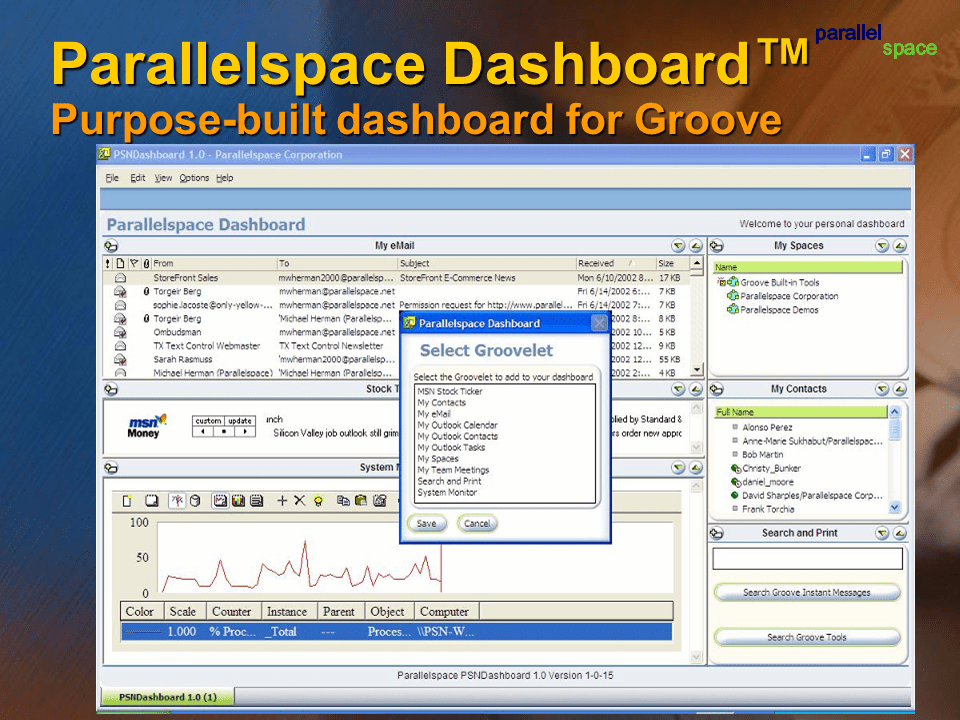The height and width of the screenshot is (720, 960).
Task: Click the My Contacts panel up arrow button
Action: click(x=899, y=389)
